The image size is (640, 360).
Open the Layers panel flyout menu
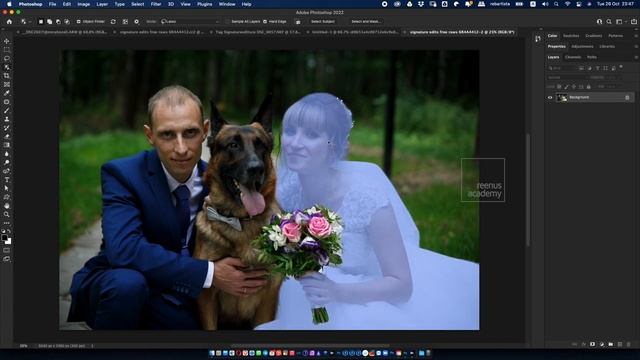[x=636, y=57]
